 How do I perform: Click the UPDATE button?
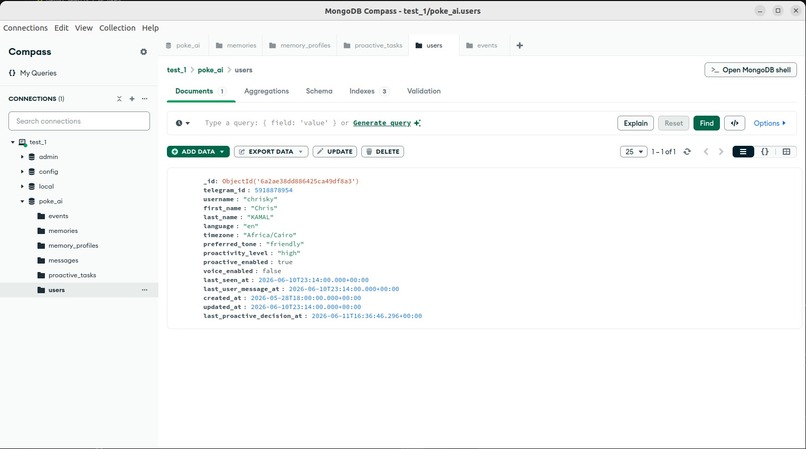coord(335,152)
